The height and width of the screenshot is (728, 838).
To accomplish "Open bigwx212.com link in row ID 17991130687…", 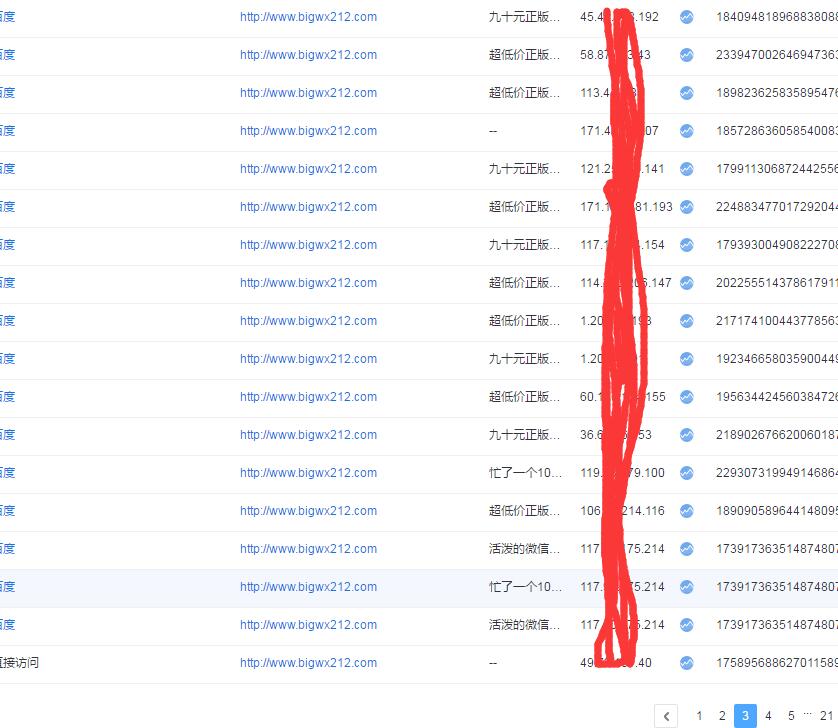I will [x=308, y=169].
